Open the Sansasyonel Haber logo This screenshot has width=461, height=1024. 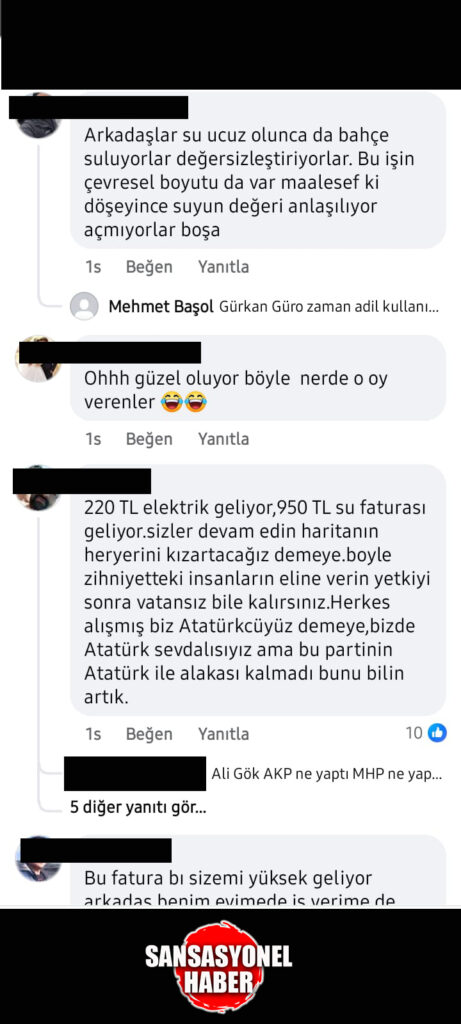[219, 966]
